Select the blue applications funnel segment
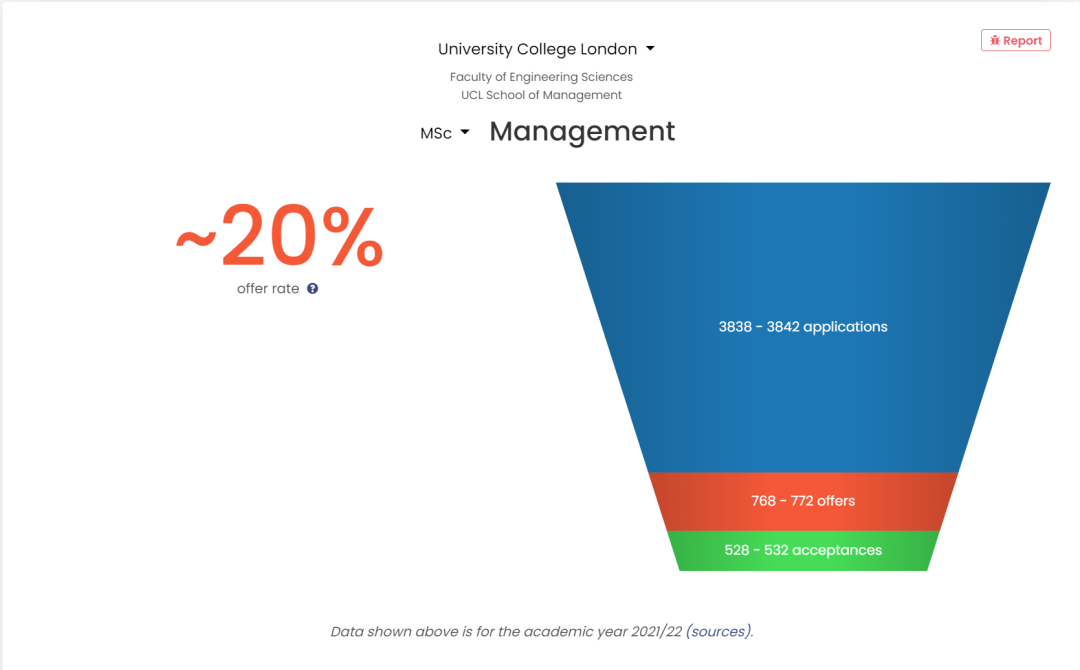The image size is (1080, 670). click(803, 327)
